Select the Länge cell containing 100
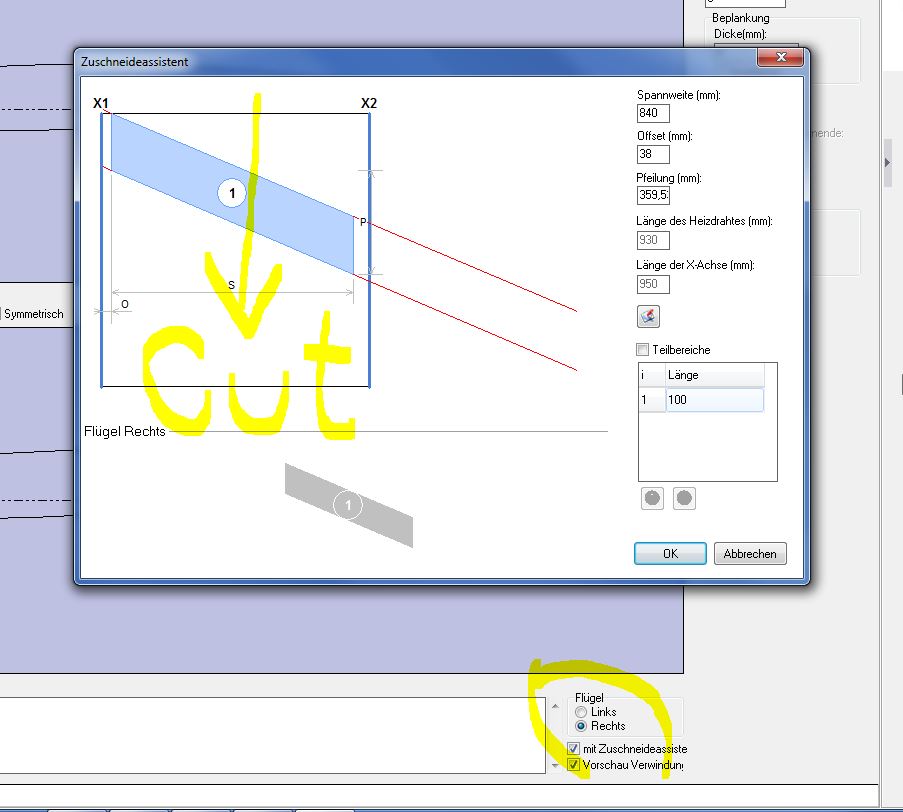This screenshot has height=812, width=903. pyautogui.click(x=714, y=400)
